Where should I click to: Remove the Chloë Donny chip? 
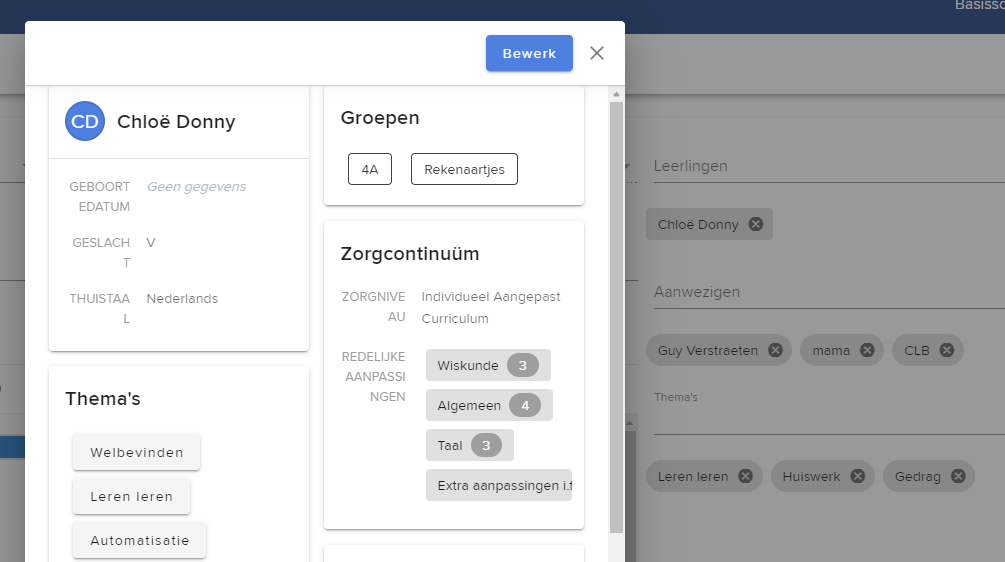point(756,224)
